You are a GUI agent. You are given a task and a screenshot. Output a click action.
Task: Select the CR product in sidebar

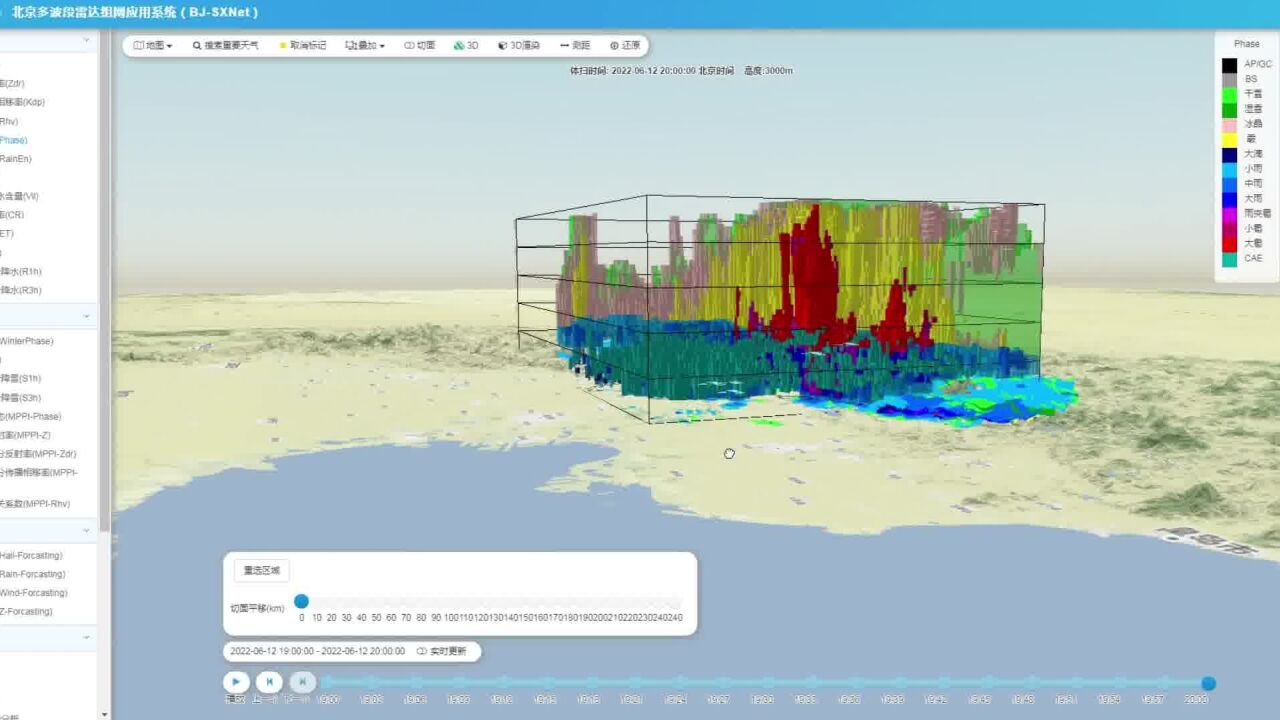tap(13, 215)
